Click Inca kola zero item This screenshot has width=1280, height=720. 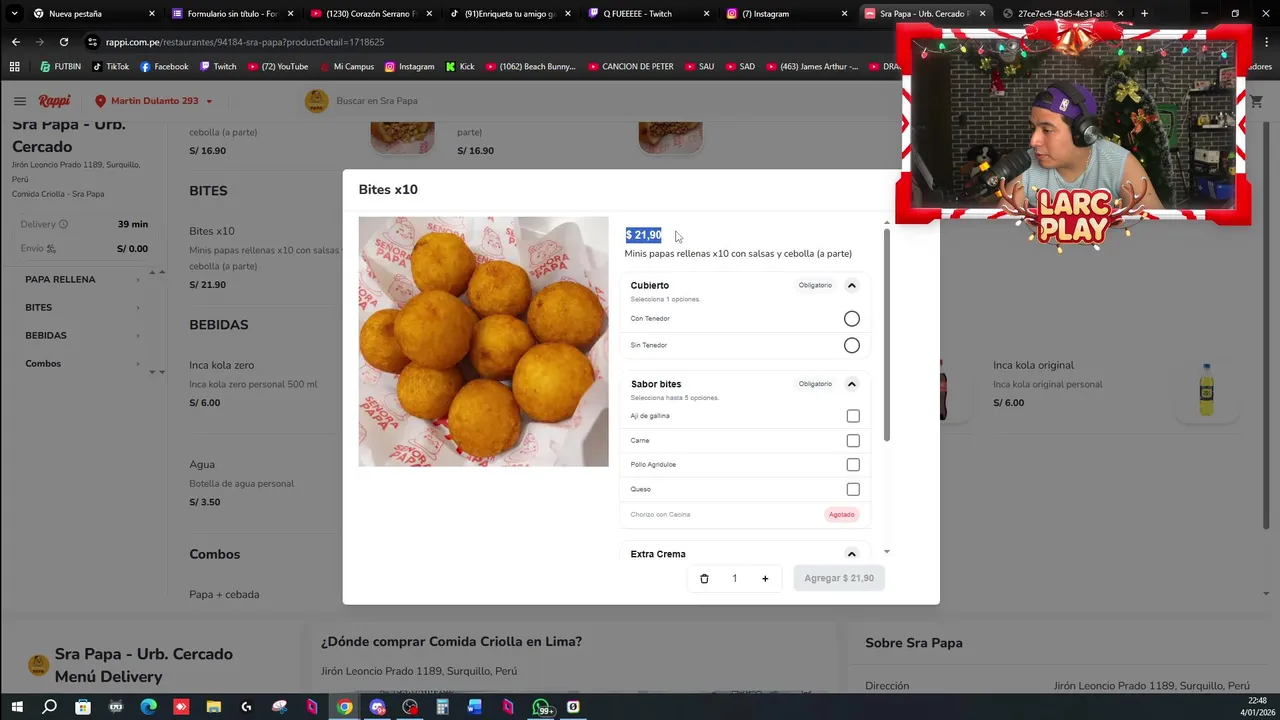coord(221,366)
